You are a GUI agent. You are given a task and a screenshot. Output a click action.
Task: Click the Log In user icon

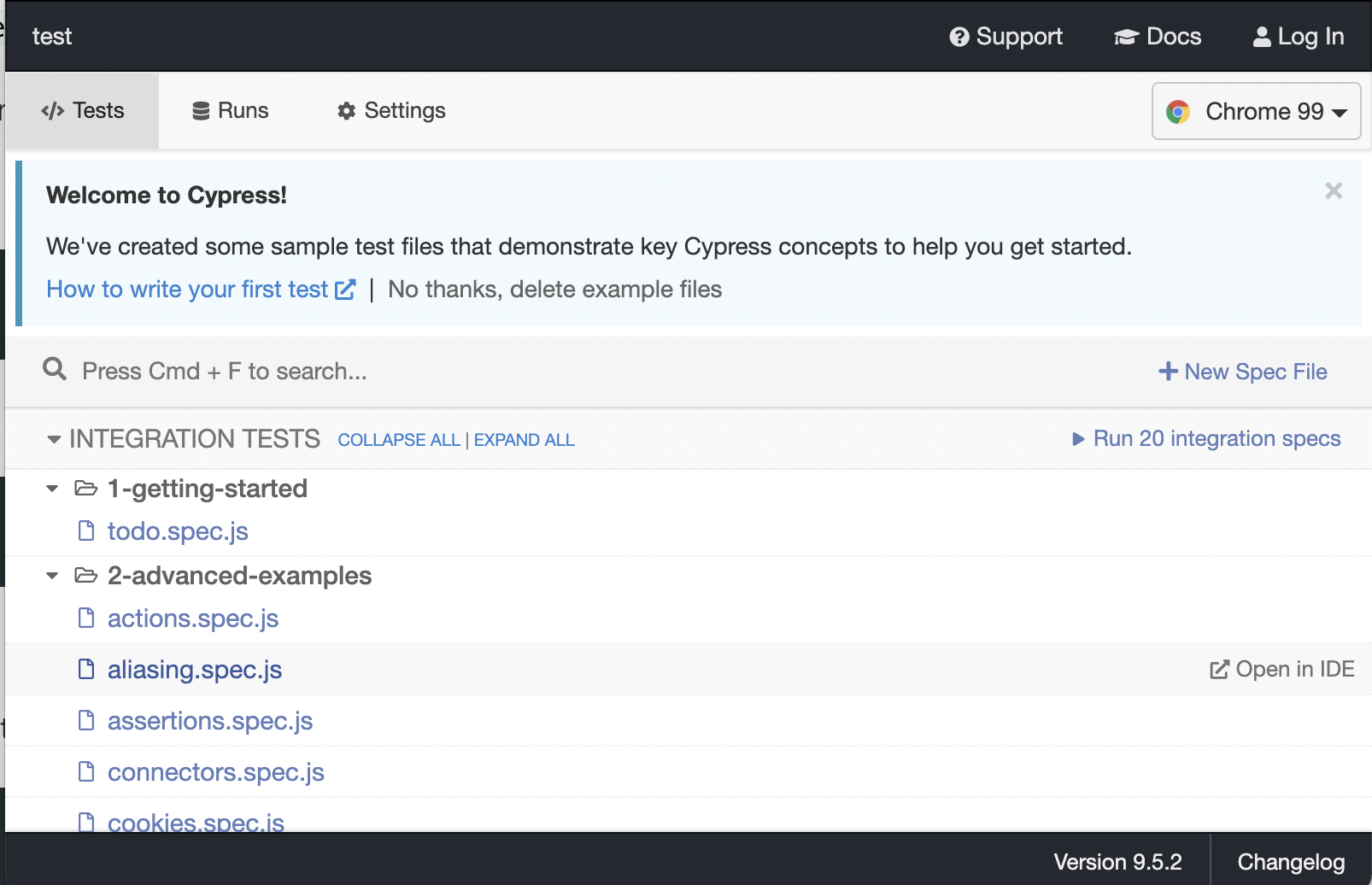pyautogui.click(x=1261, y=37)
